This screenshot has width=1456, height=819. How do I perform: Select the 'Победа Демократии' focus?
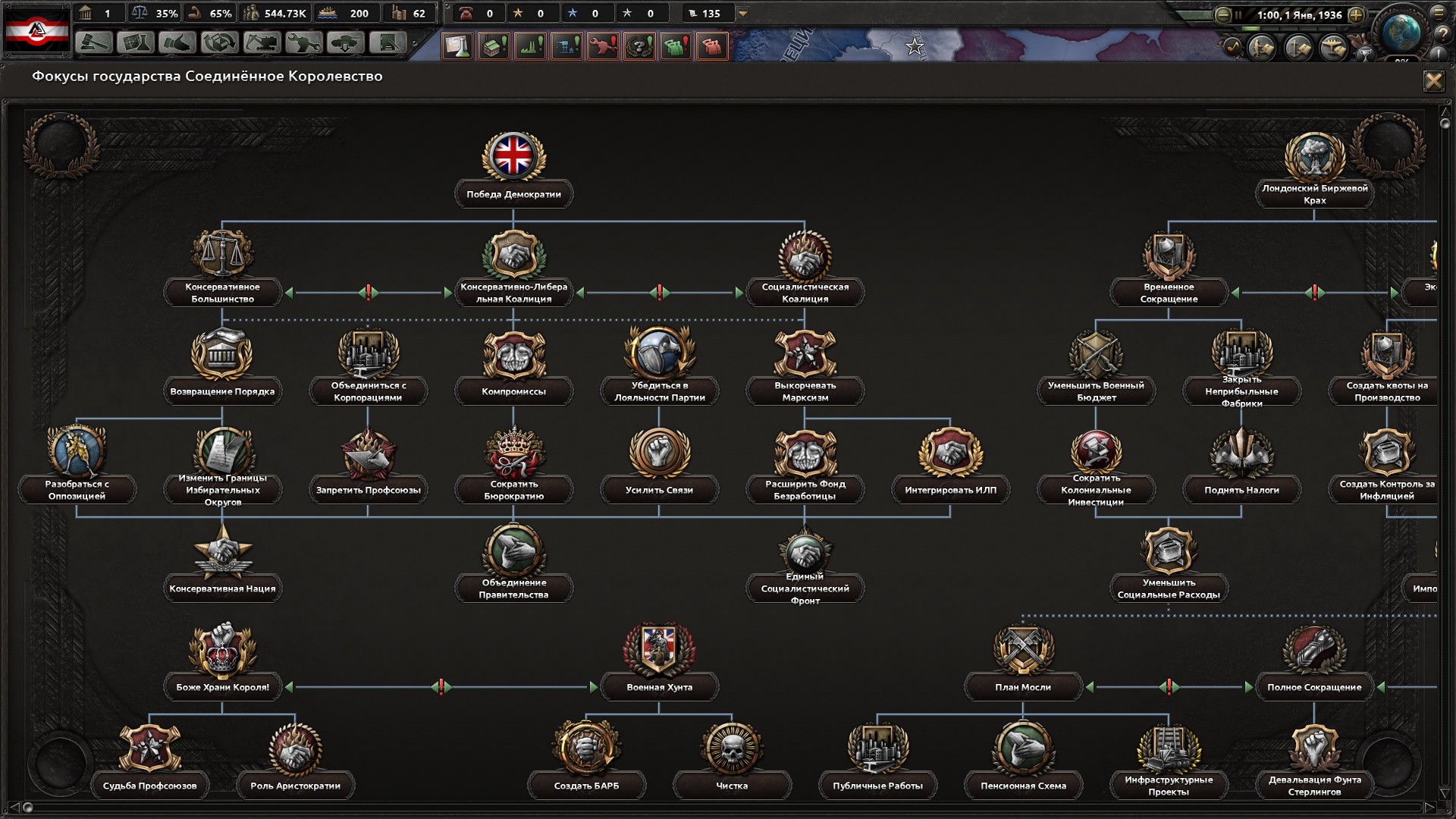tap(513, 194)
